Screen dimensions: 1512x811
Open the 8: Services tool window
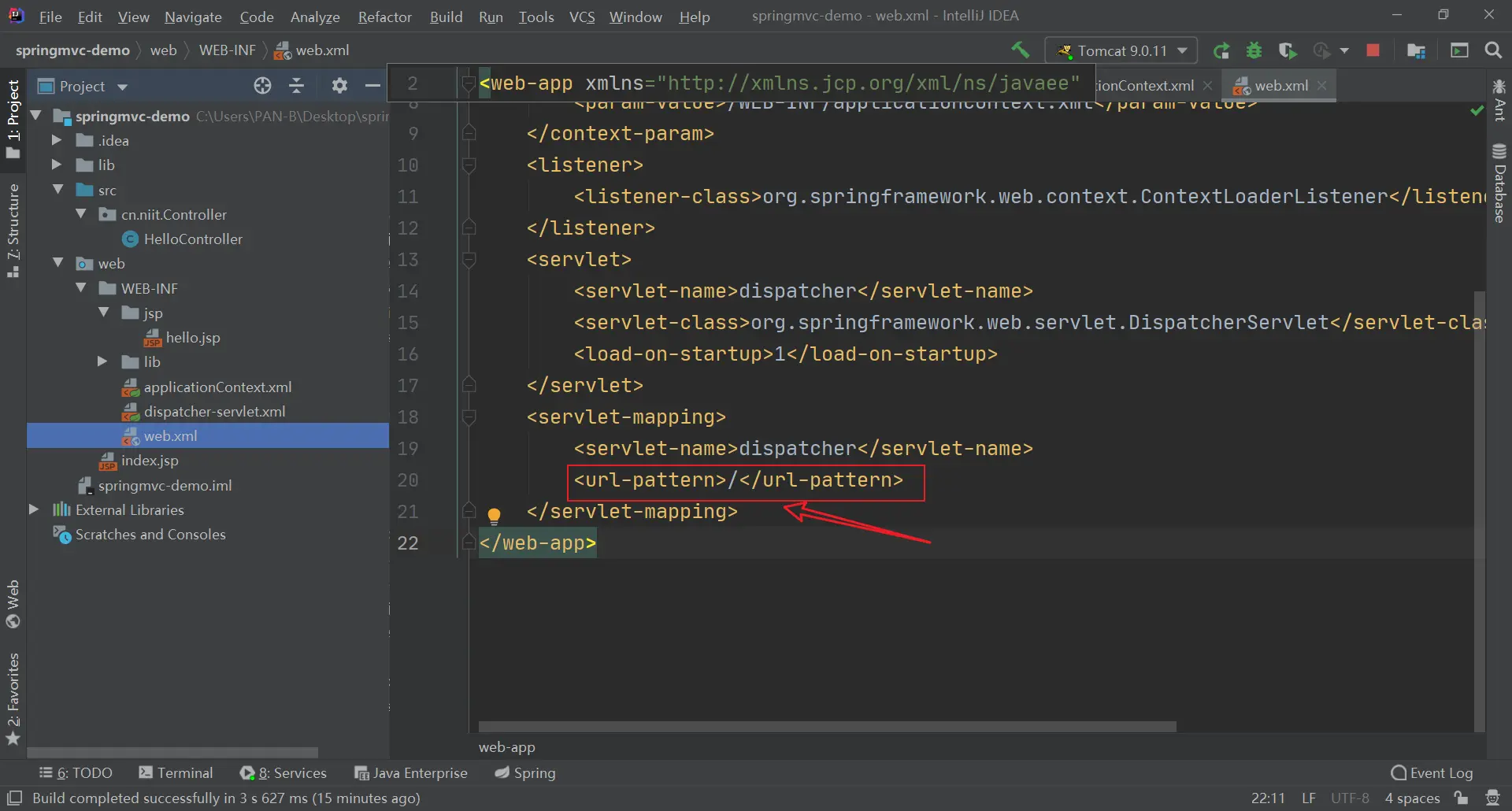click(283, 773)
